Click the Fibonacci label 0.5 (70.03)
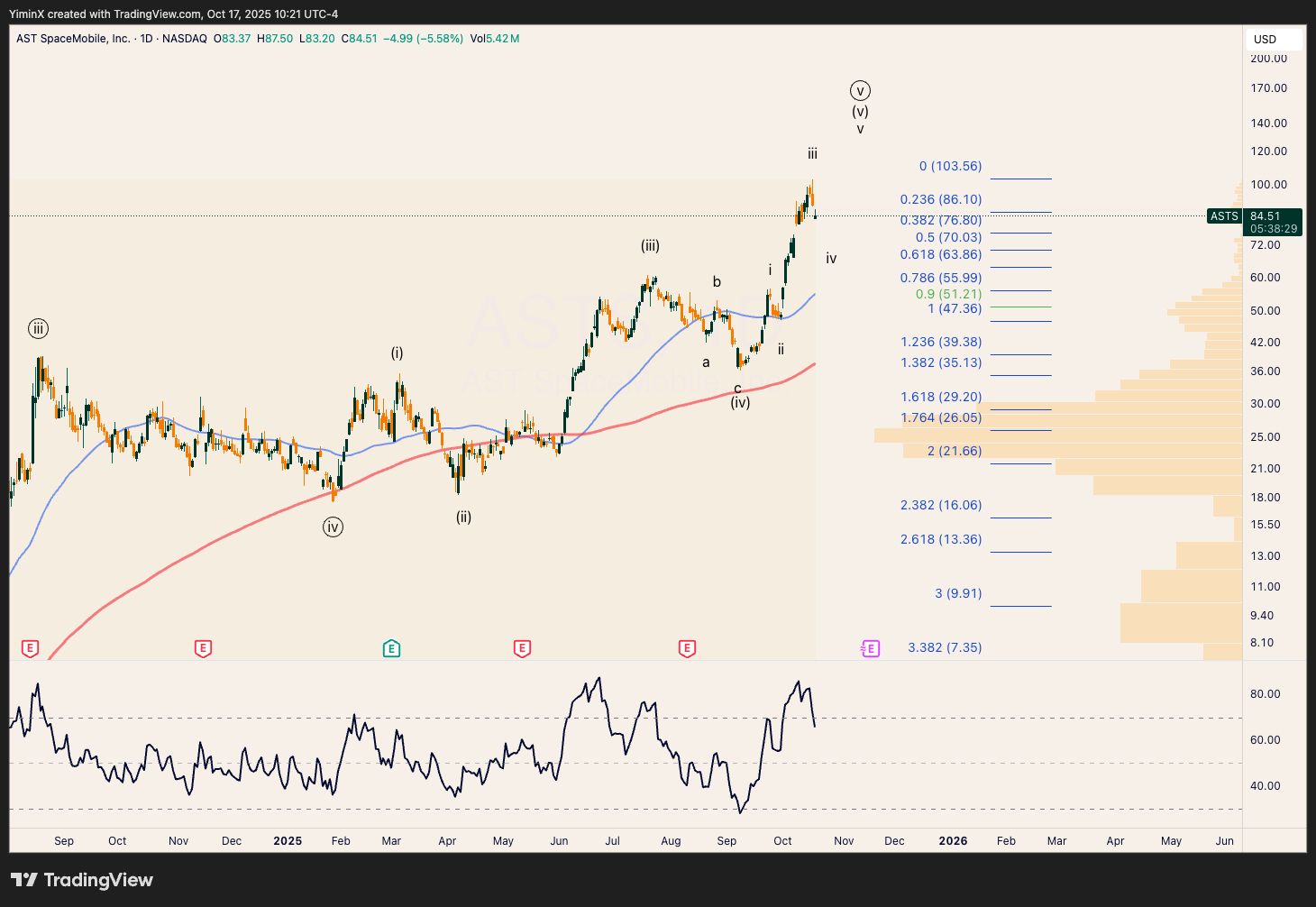The width and height of the screenshot is (1316, 907). click(948, 237)
